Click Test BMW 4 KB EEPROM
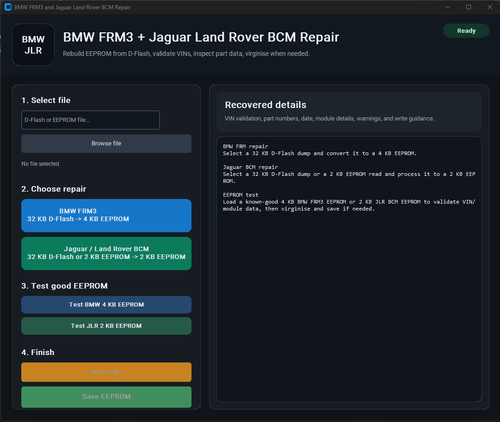The width and height of the screenshot is (500, 422). pyautogui.click(x=106, y=305)
